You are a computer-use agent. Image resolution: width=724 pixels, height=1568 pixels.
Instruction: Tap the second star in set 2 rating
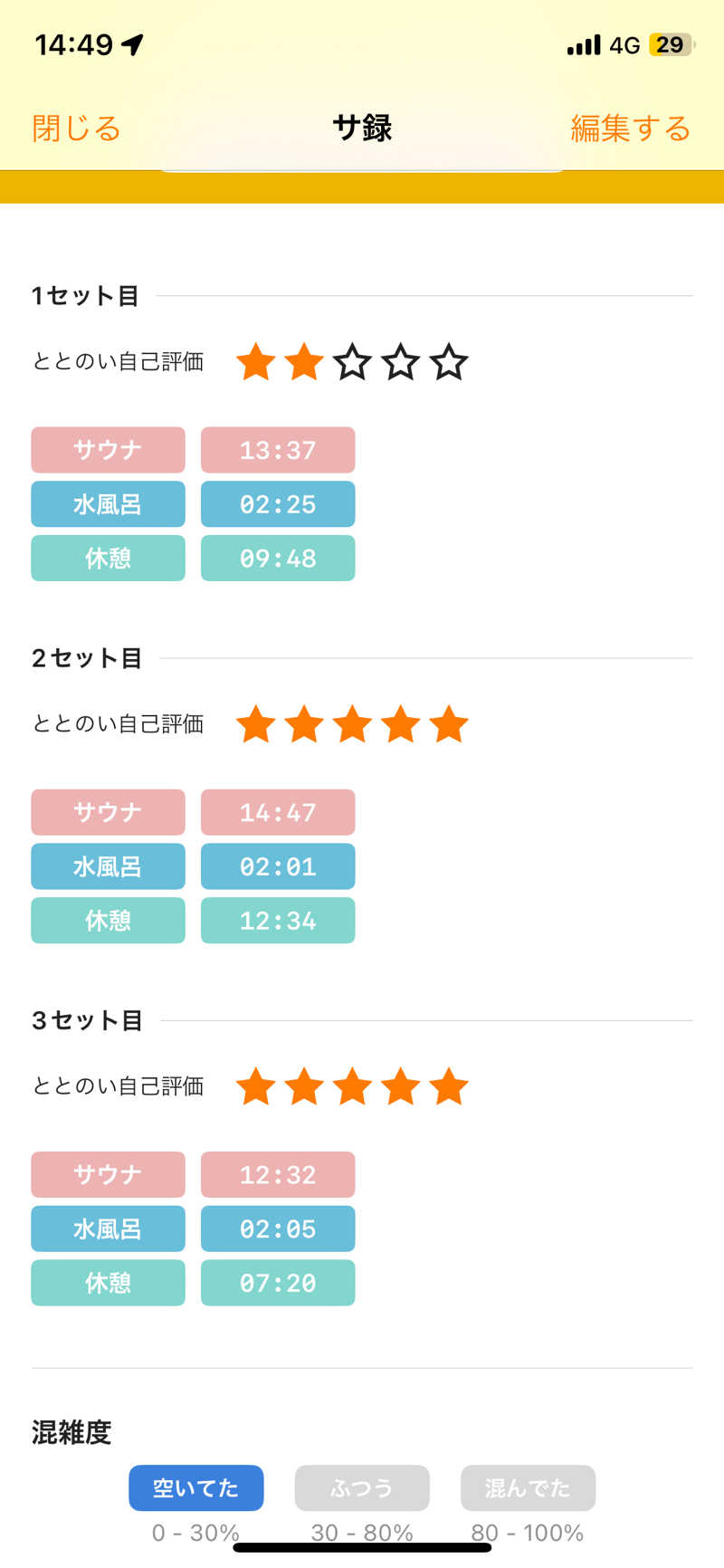click(304, 725)
